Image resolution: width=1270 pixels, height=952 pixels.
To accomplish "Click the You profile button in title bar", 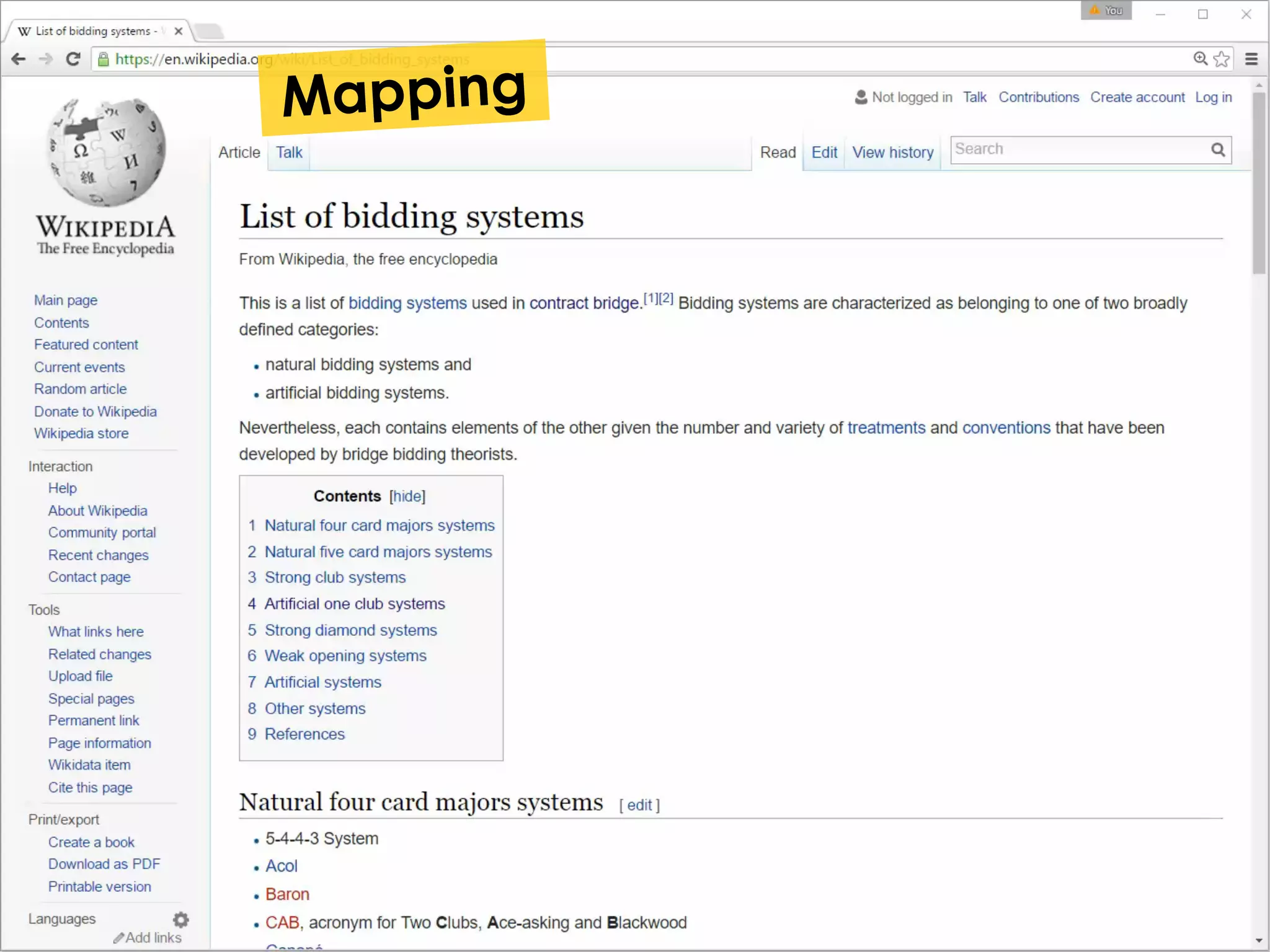I will (1106, 11).
